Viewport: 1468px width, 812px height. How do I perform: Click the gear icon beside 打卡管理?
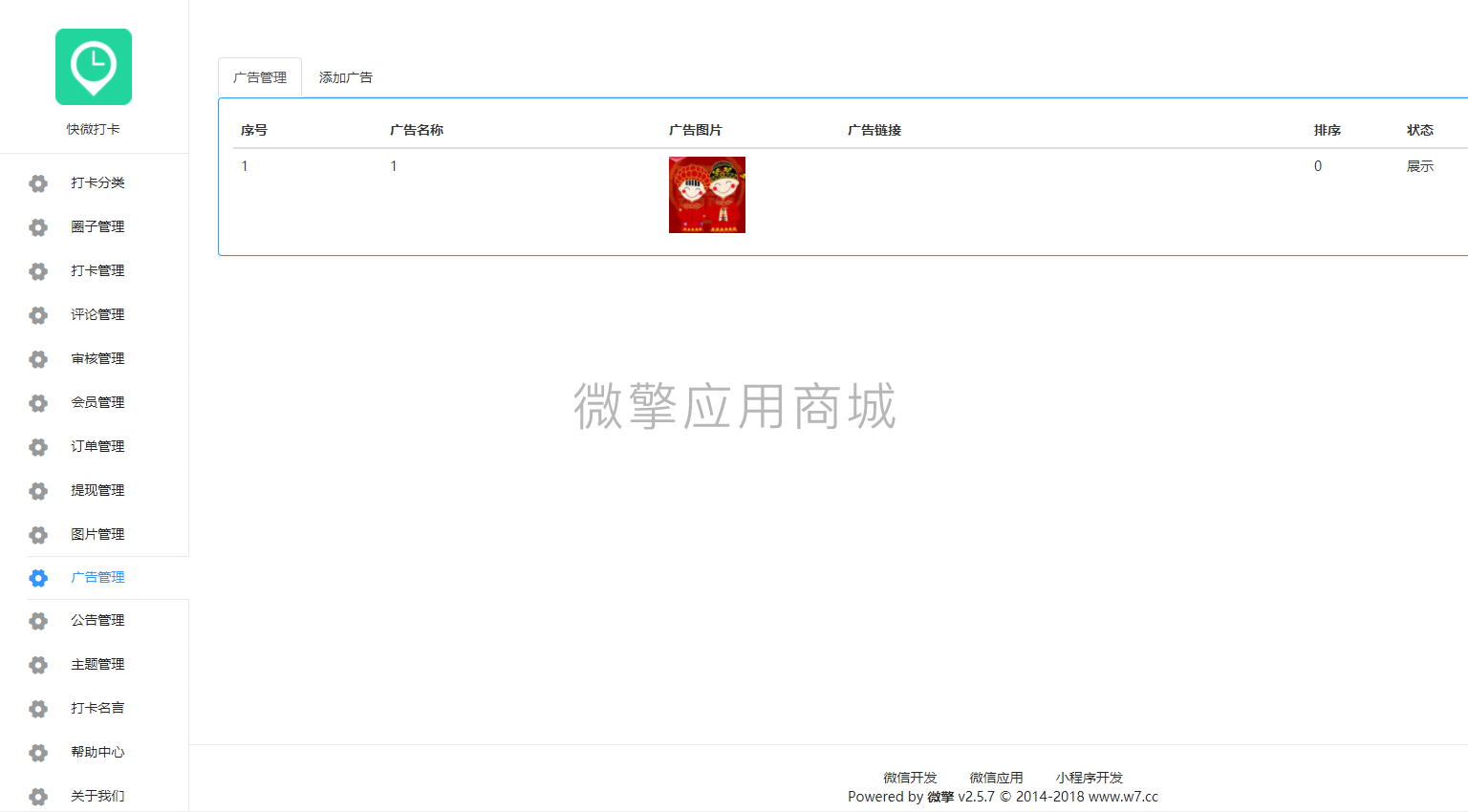(x=37, y=270)
